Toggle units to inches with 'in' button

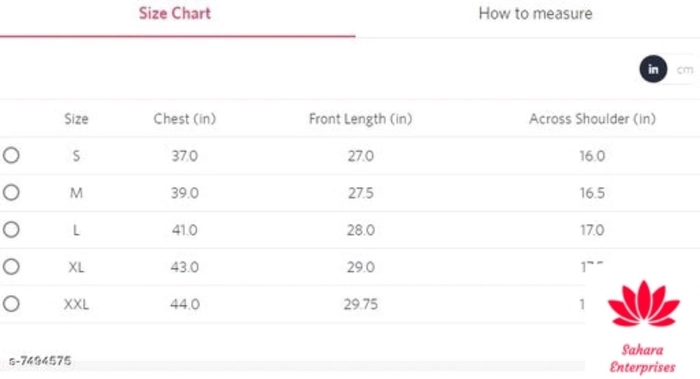(x=653, y=69)
